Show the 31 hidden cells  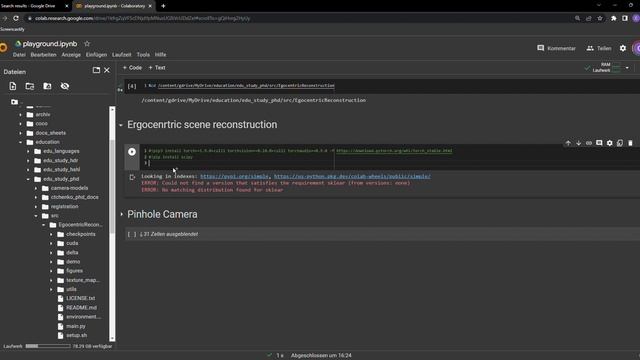169,234
